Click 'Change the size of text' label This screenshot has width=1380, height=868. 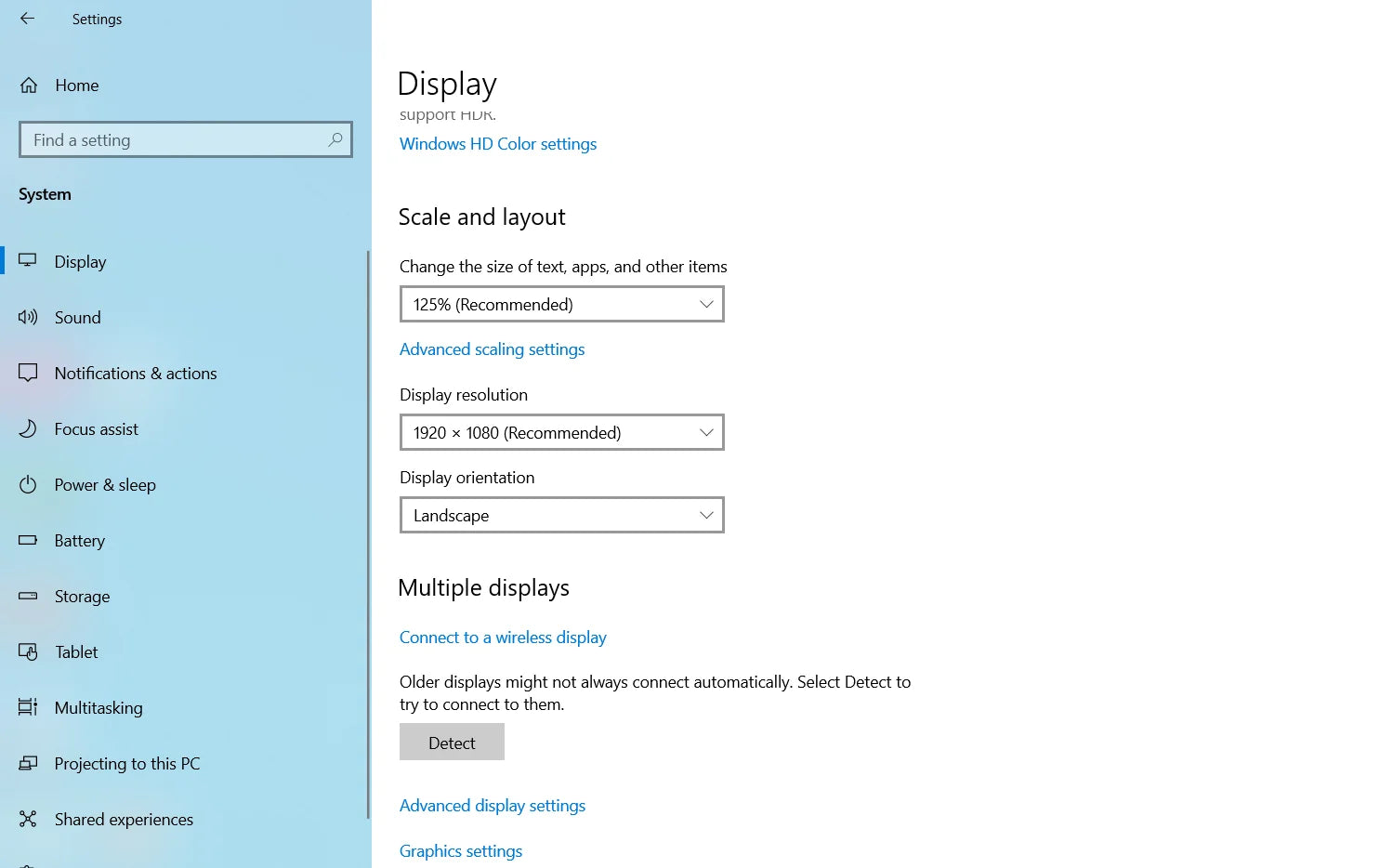(x=563, y=267)
